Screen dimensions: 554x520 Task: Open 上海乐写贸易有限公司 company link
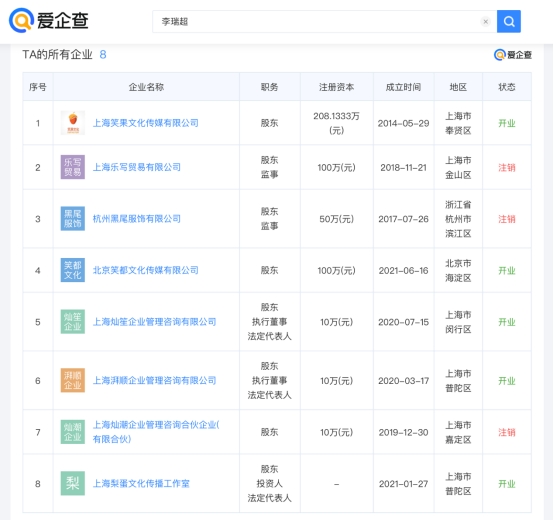(137, 167)
